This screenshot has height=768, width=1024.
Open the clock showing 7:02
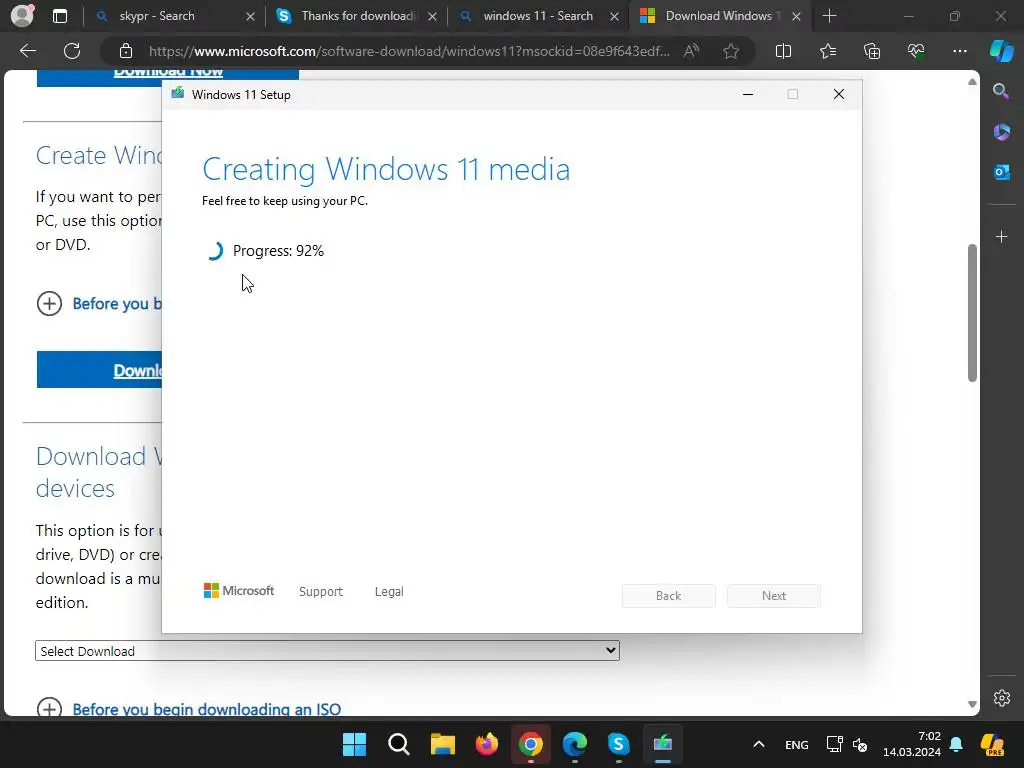tap(912, 744)
